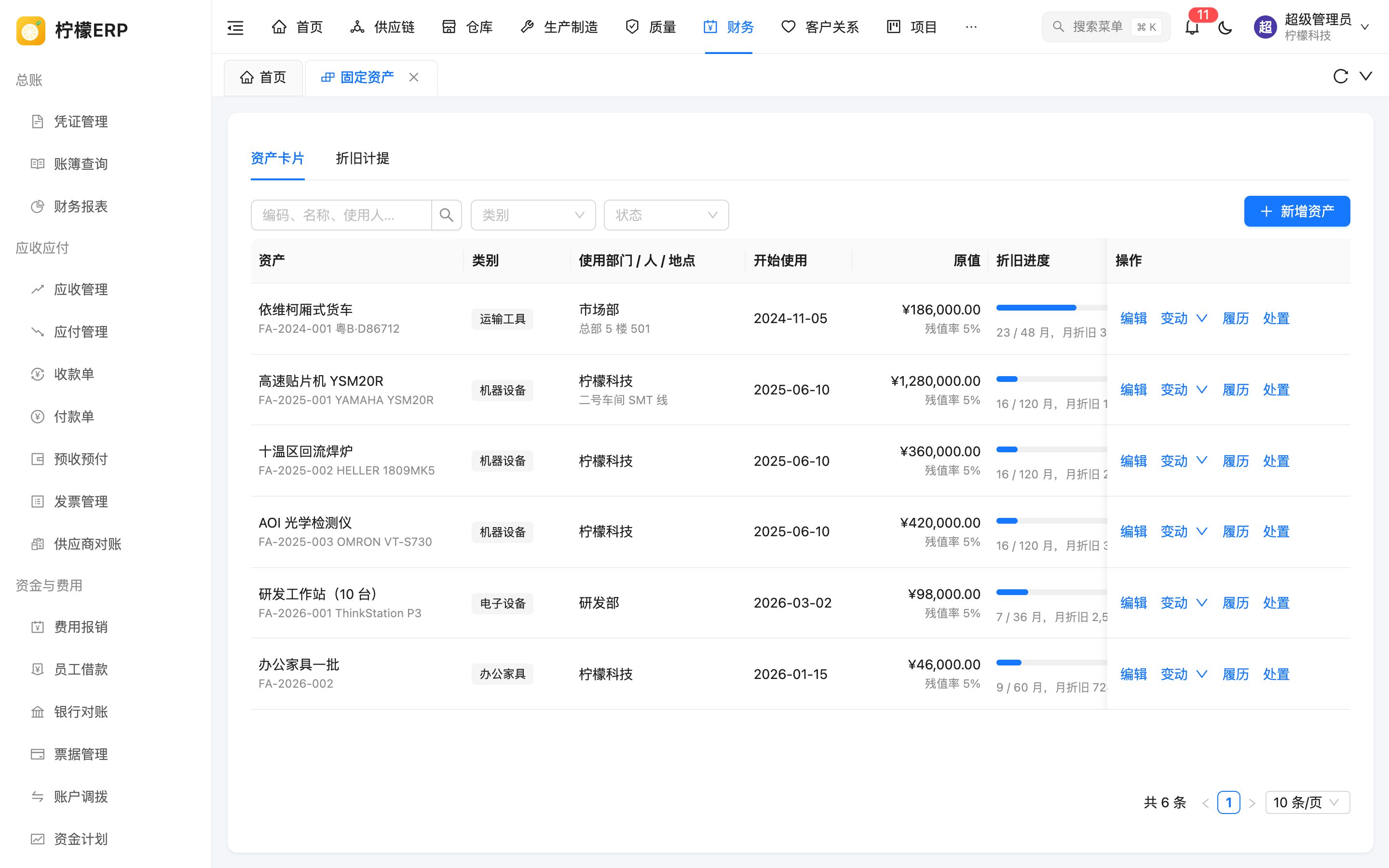This screenshot has height=868, width=1389.
Task: Click depreciation progress bar of 研发工作站
Action: pos(1051,592)
